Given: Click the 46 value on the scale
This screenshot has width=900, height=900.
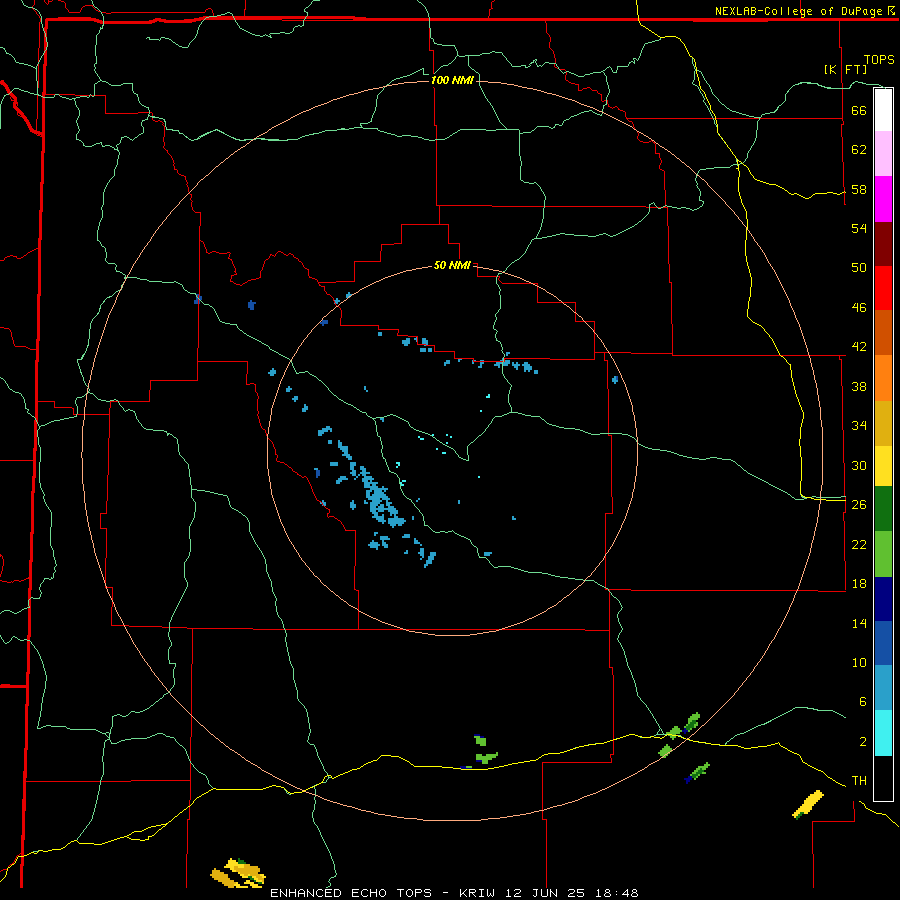Looking at the screenshot, I should (x=859, y=308).
